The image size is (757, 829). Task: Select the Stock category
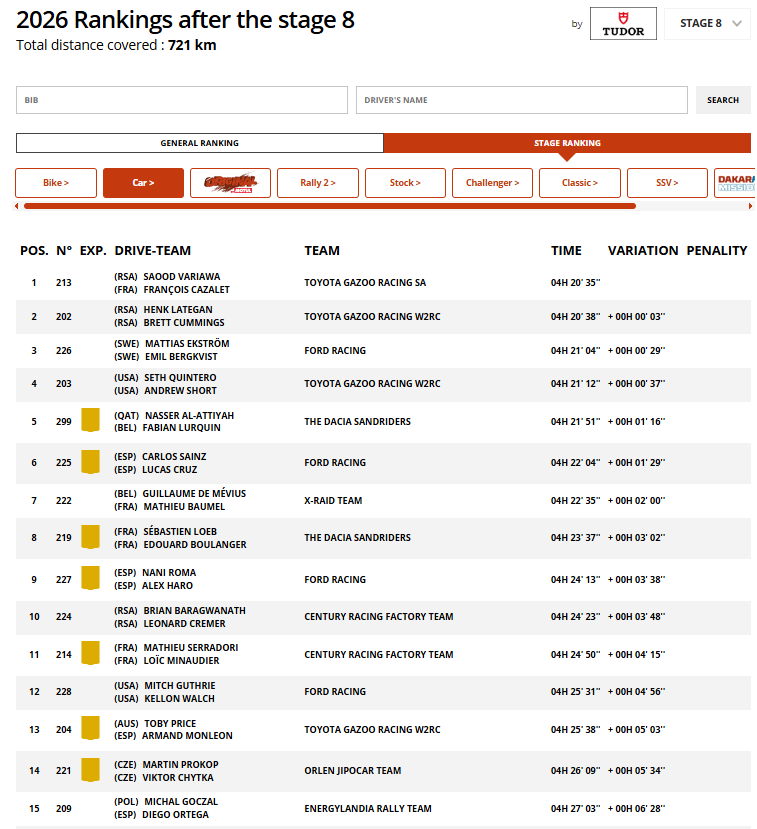tap(405, 183)
